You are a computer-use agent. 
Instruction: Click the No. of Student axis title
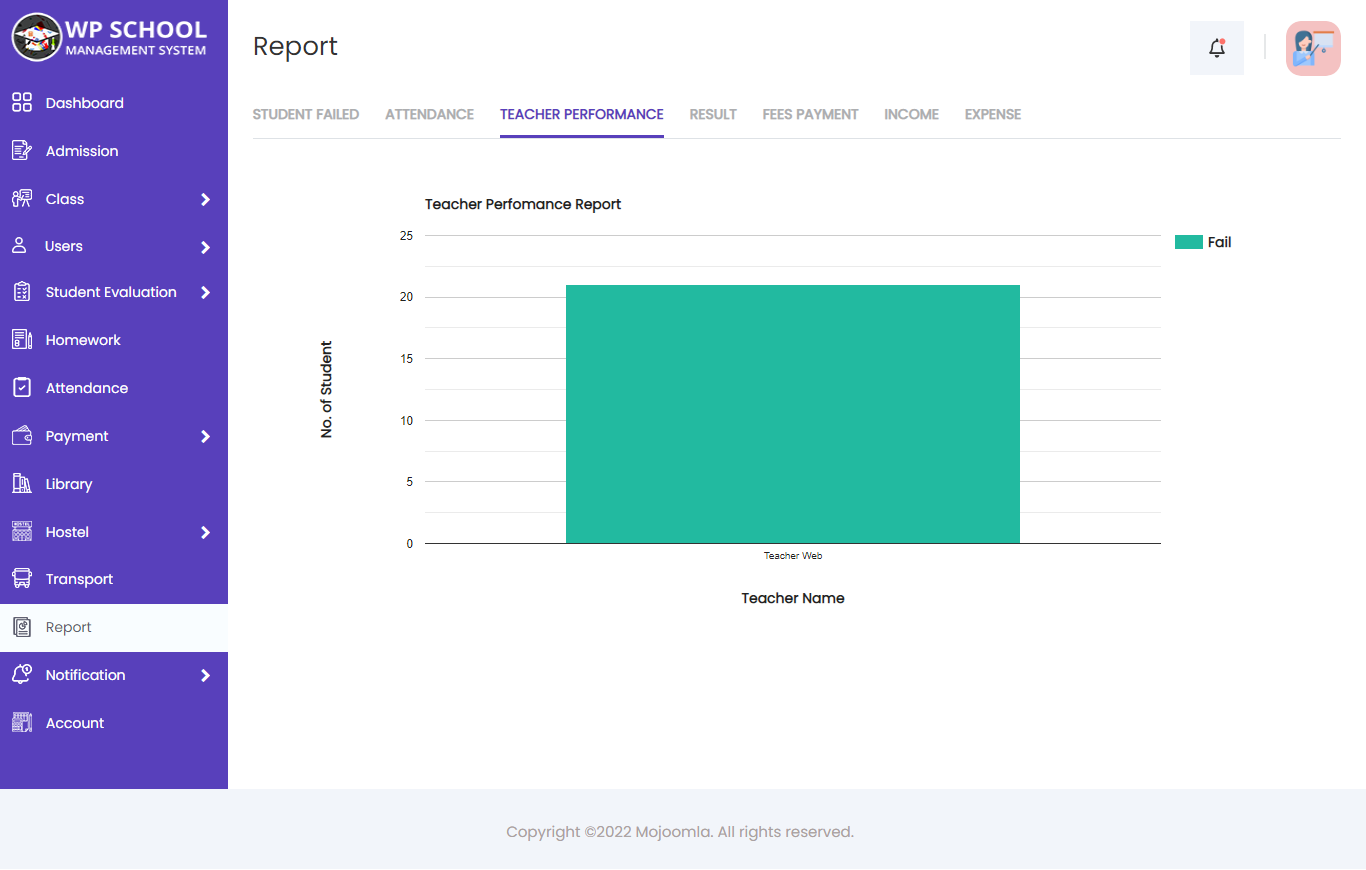pyautogui.click(x=326, y=390)
